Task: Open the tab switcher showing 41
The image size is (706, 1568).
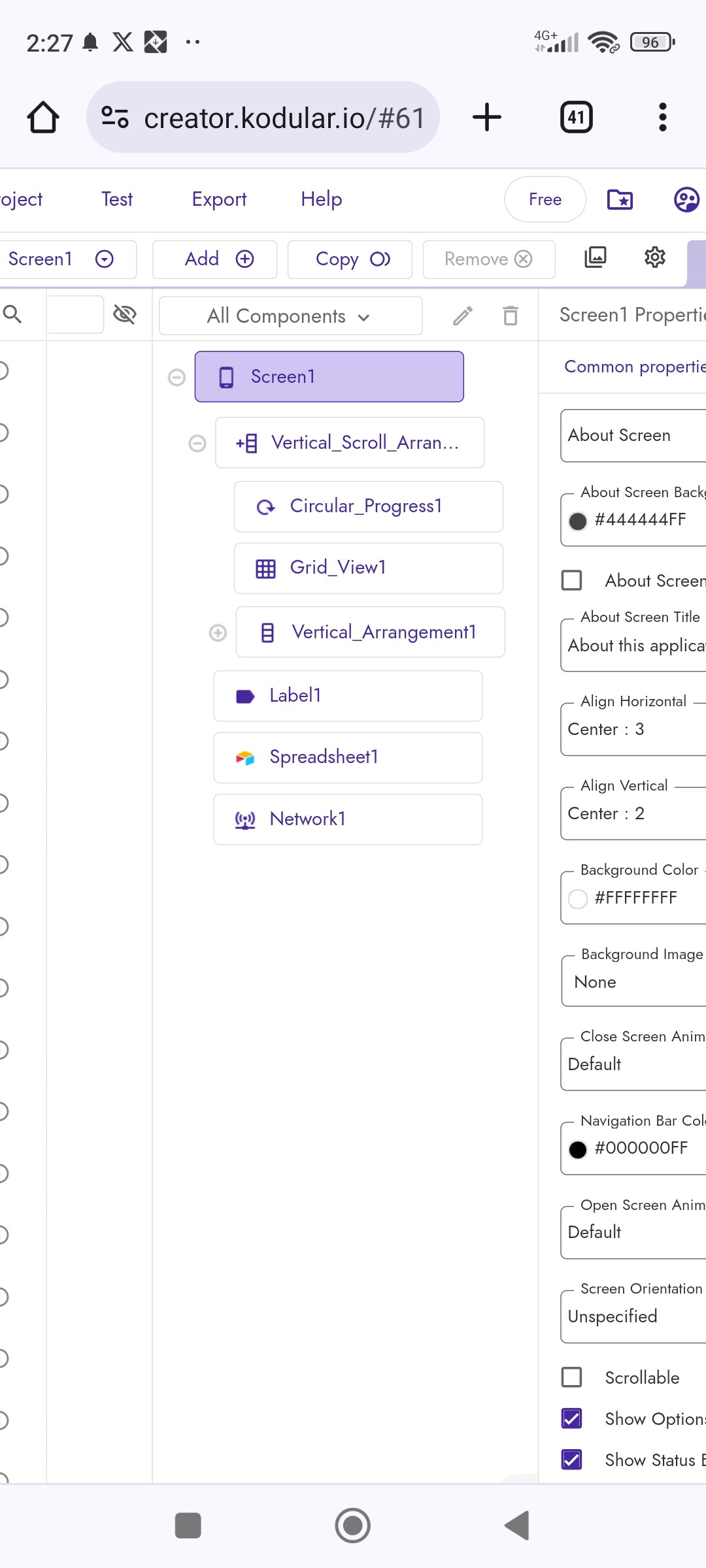Action: [x=577, y=118]
